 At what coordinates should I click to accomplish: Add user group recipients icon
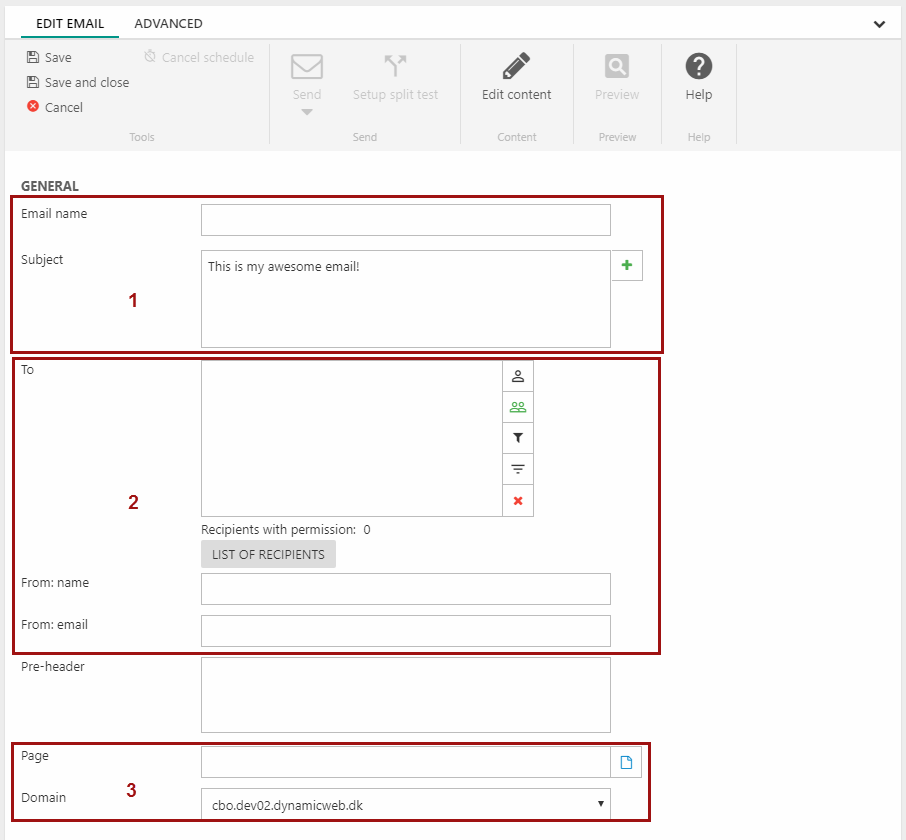point(518,407)
